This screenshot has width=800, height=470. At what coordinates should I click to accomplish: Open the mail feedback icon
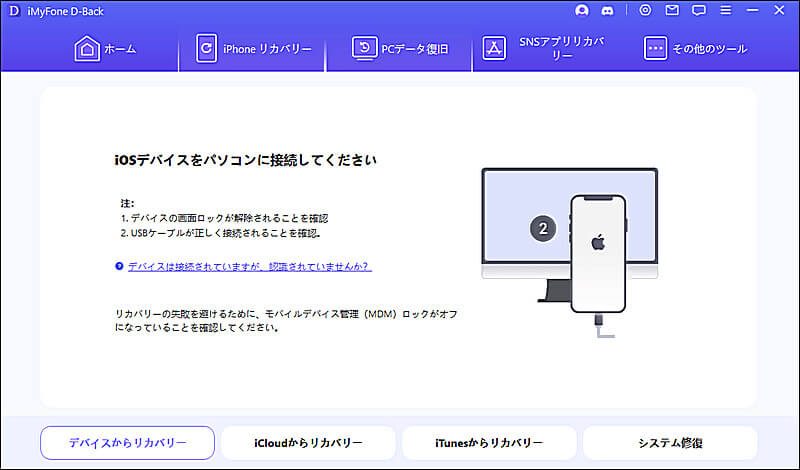(672, 10)
